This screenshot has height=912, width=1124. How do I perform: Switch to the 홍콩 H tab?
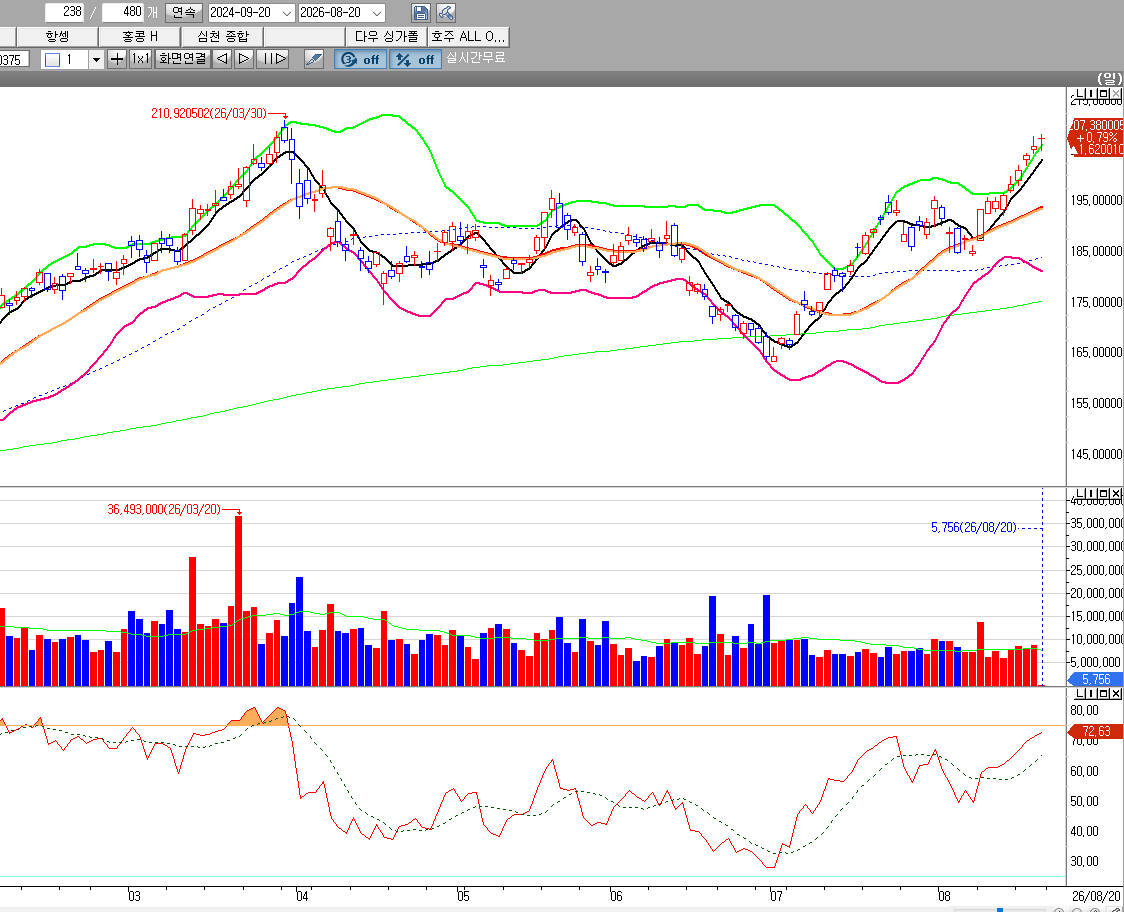coord(139,36)
